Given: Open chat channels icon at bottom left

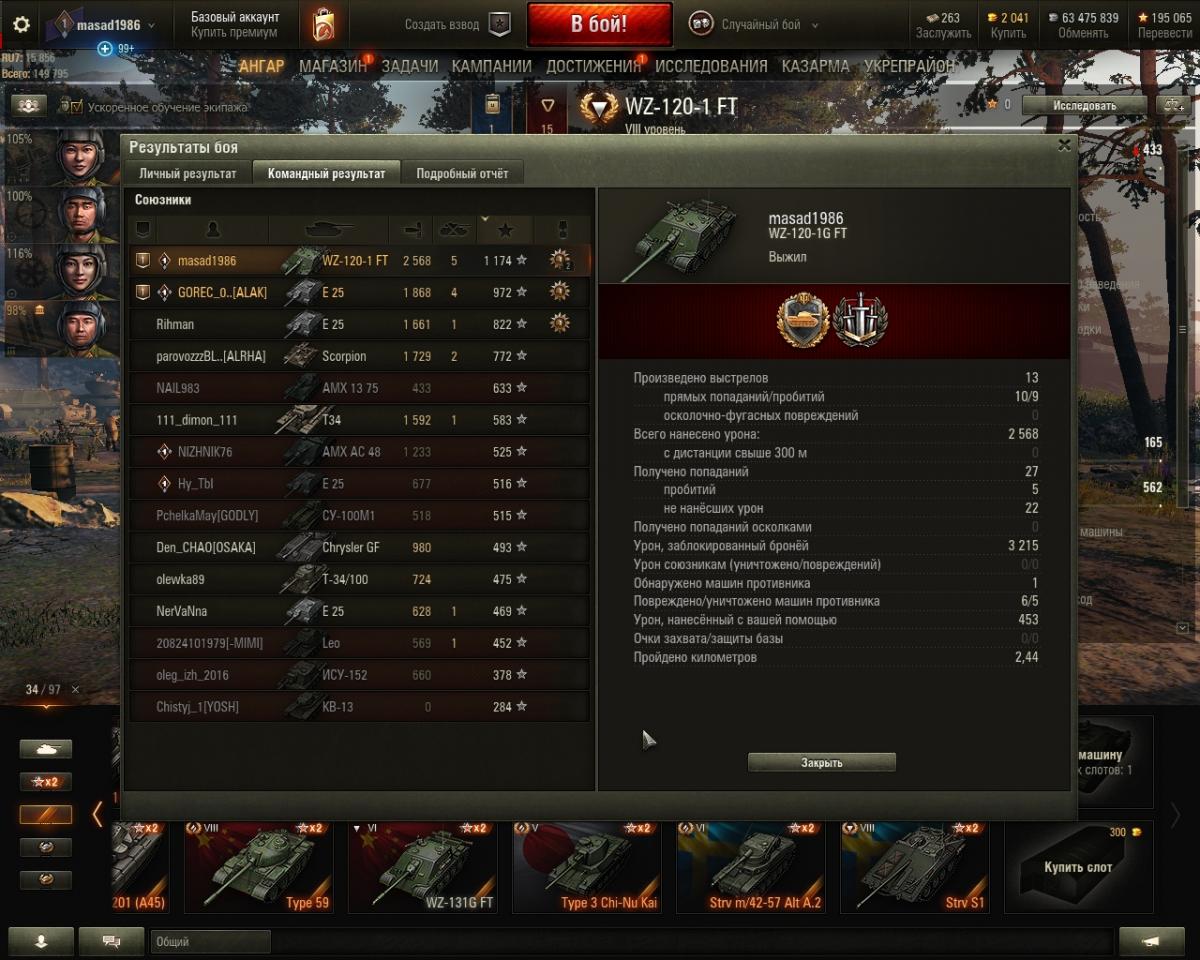Looking at the screenshot, I should (x=111, y=941).
